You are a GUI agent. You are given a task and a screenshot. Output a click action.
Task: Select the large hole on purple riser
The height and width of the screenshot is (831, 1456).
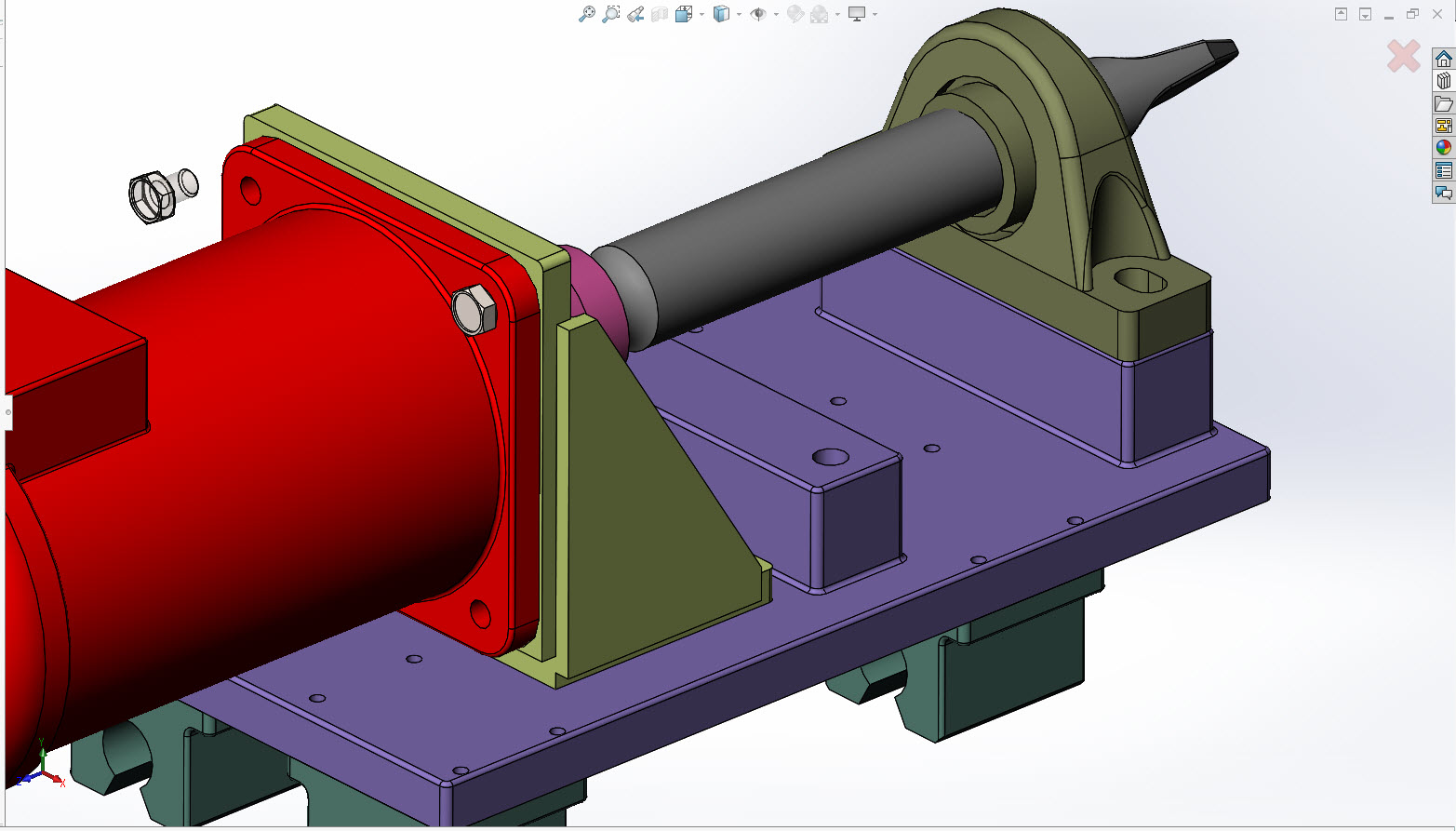[x=830, y=457]
